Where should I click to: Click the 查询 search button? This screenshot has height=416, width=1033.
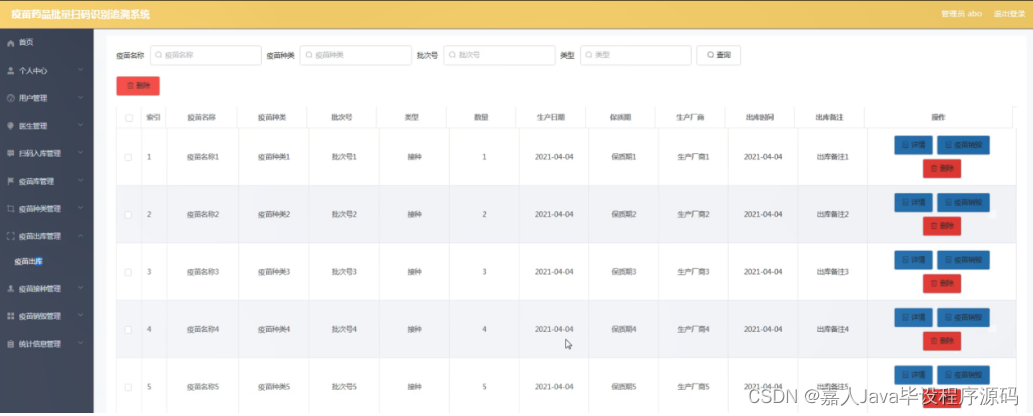pyautogui.click(x=718, y=55)
